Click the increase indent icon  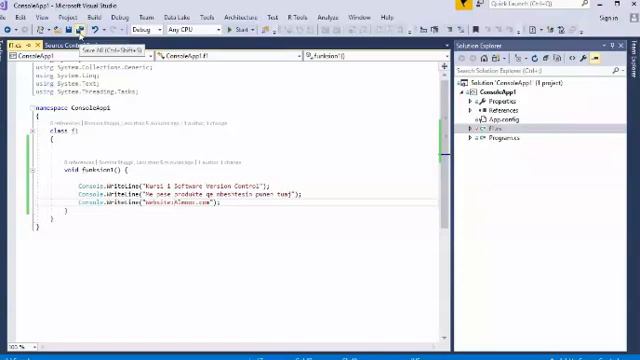435,30
